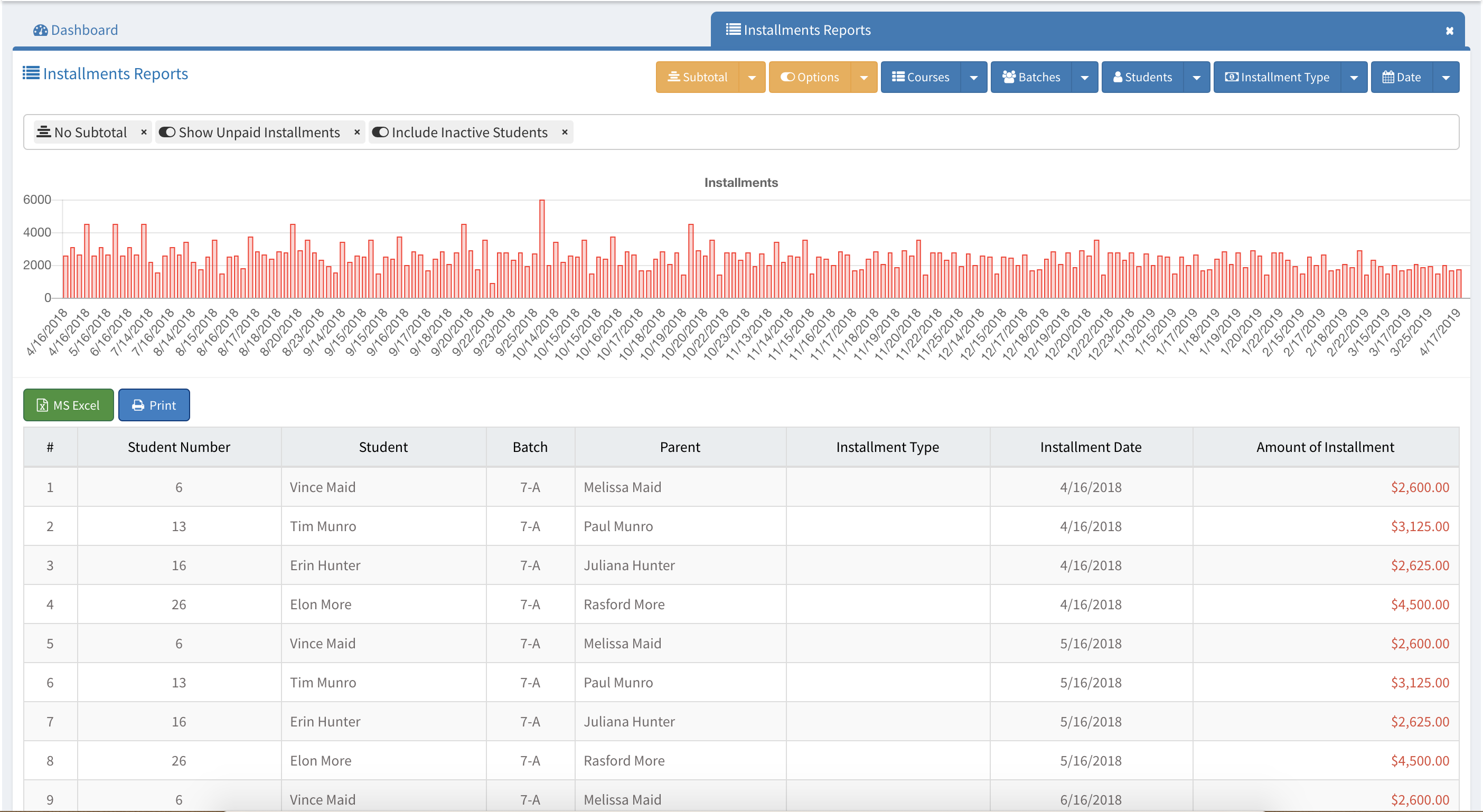The width and height of the screenshot is (1483, 812).
Task: Click the toggle icon on Show Unpaid Installments
Action: click(x=167, y=133)
